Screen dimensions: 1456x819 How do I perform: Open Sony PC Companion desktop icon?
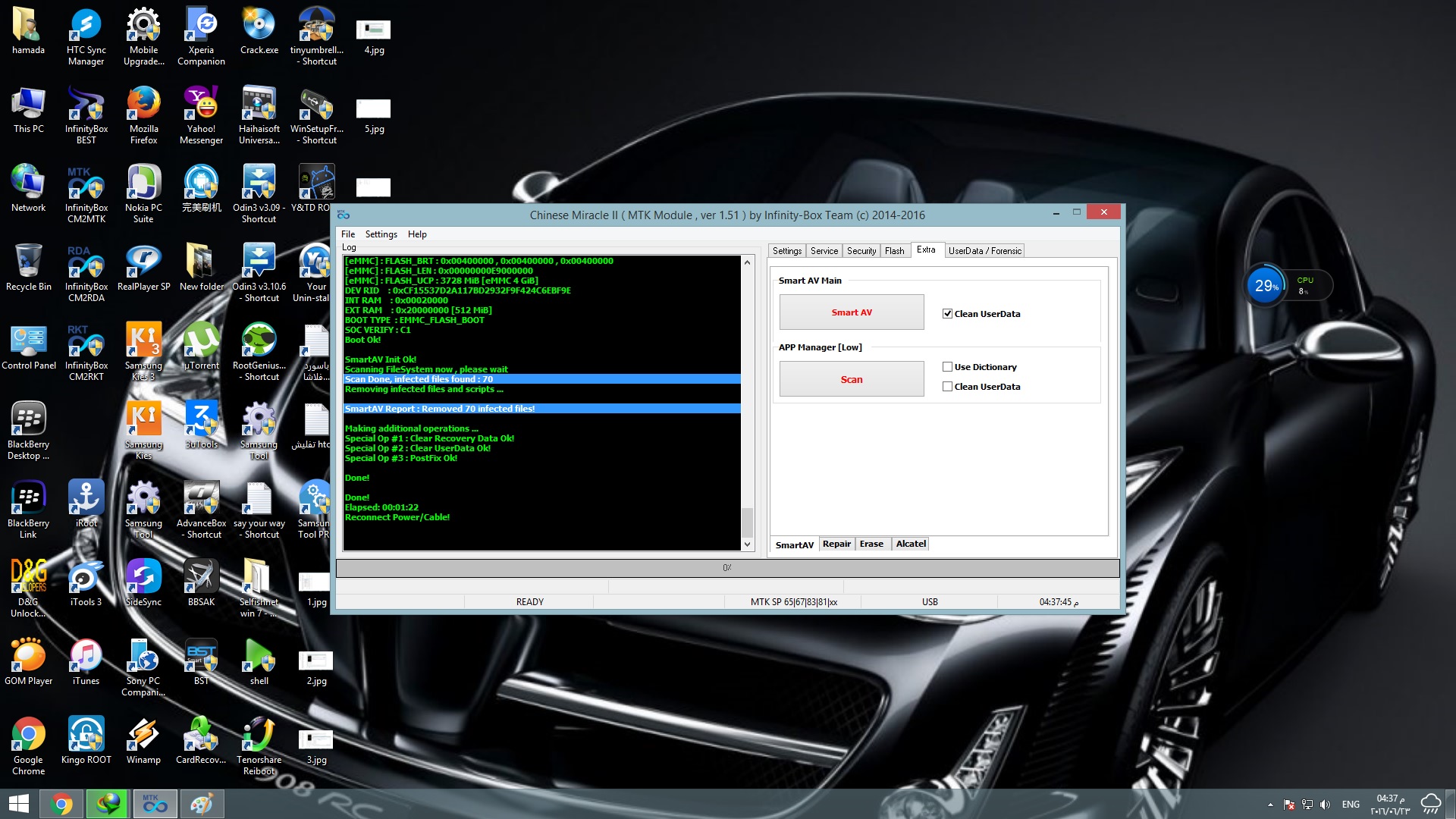[x=143, y=667]
